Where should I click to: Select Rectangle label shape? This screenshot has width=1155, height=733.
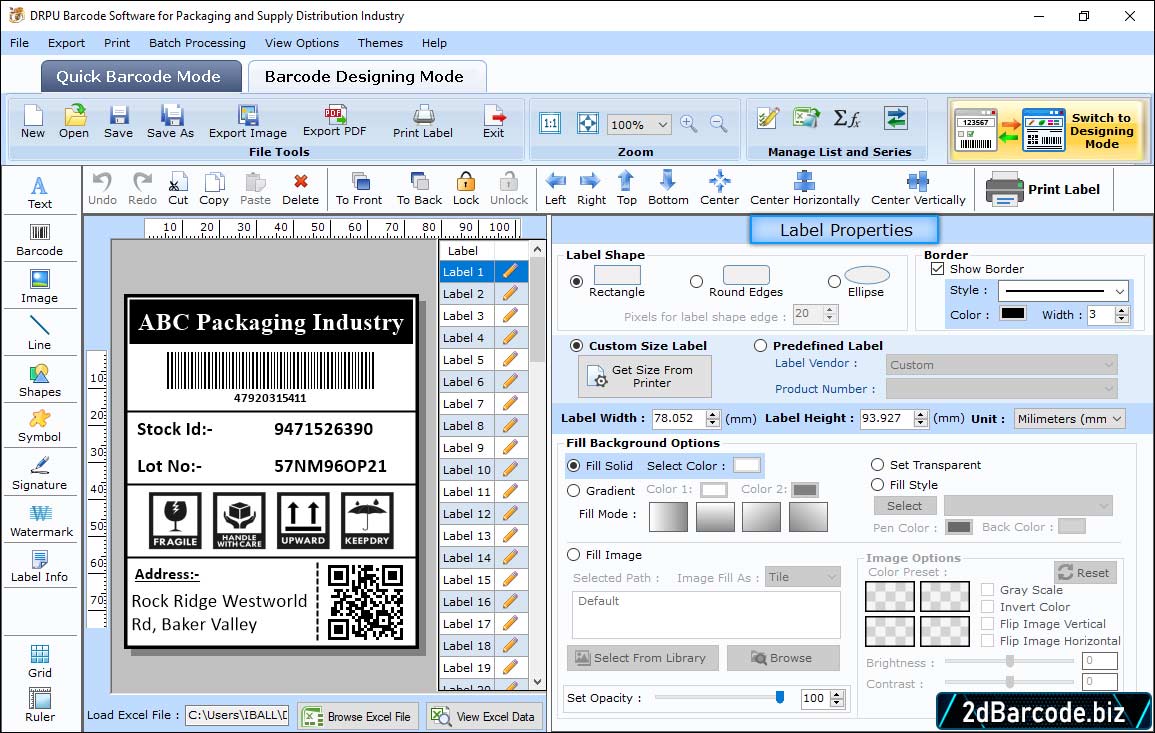(x=577, y=281)
